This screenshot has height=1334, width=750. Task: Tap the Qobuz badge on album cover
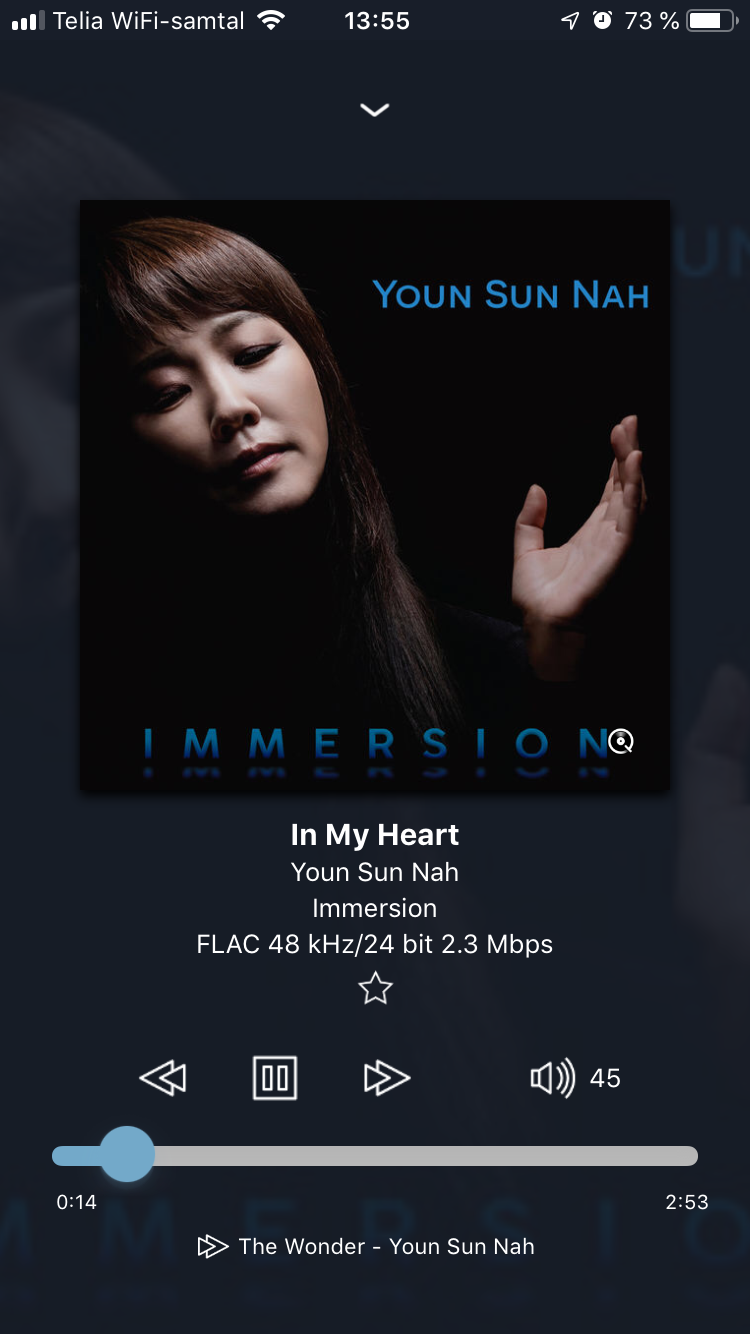click(x=621, y=741)
